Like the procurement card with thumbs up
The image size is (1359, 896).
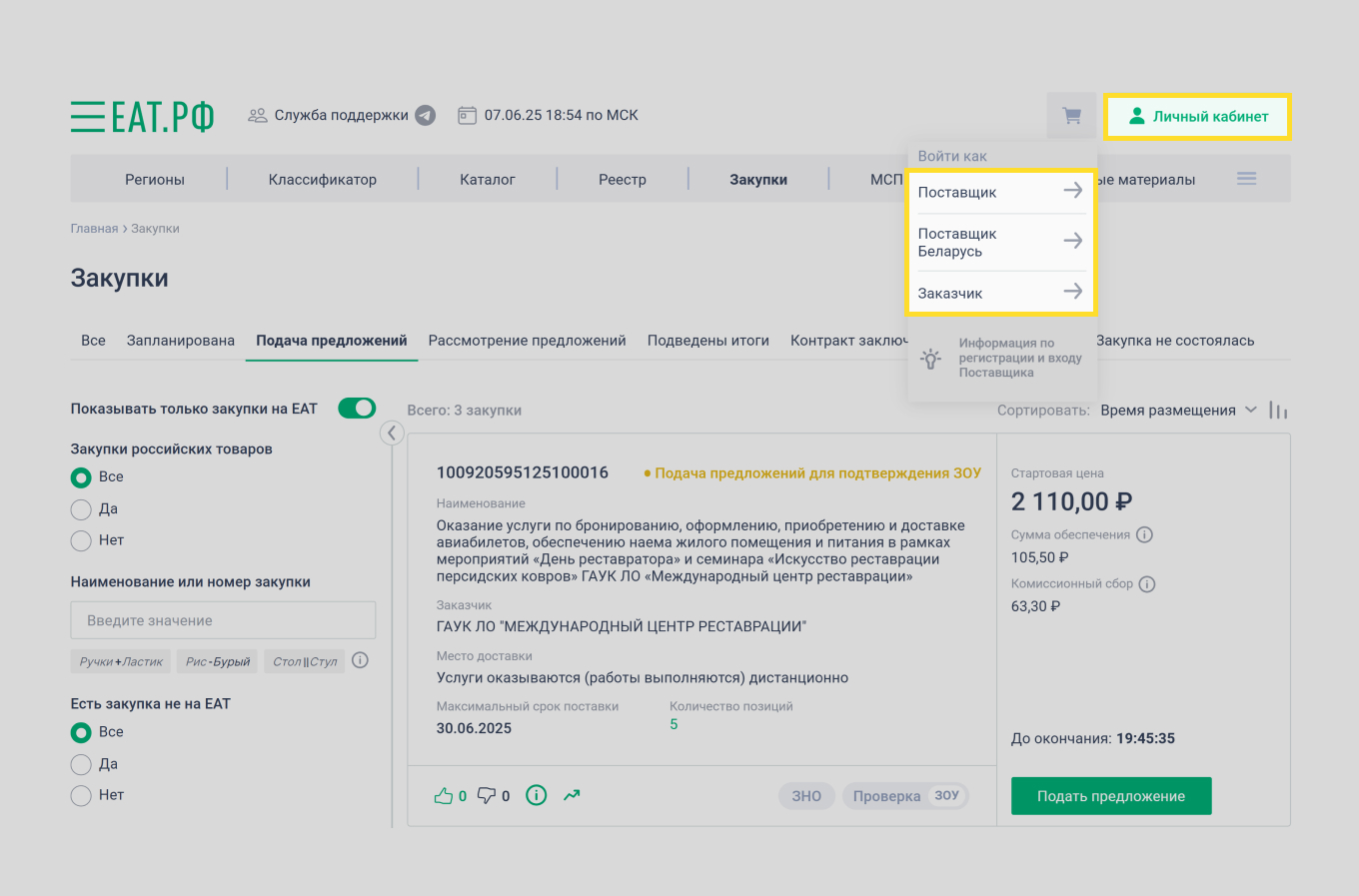point(446,795)
